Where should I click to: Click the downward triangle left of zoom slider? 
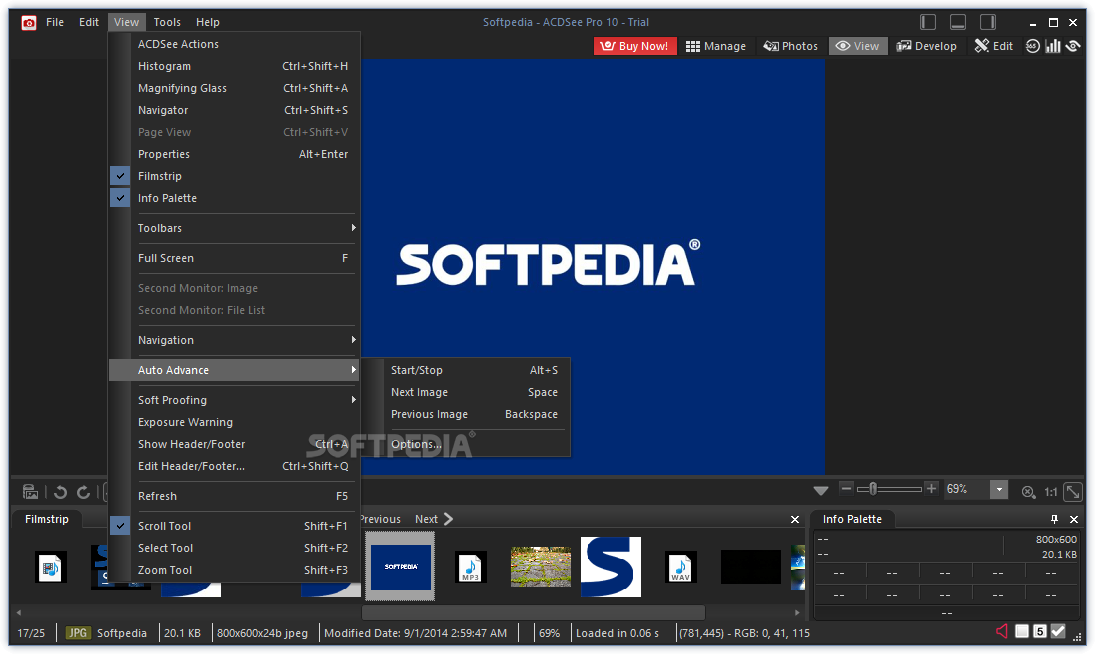click(821, 491)
